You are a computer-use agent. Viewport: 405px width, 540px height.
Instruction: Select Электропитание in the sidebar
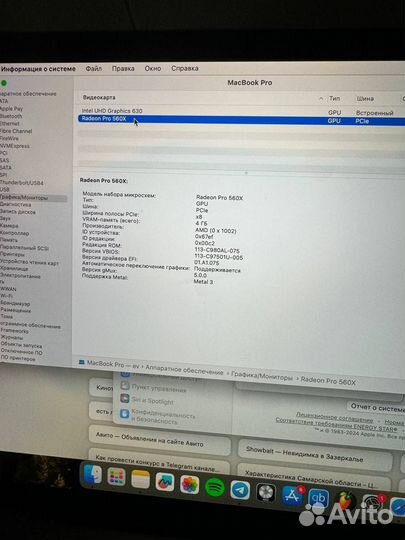(20, 276)
